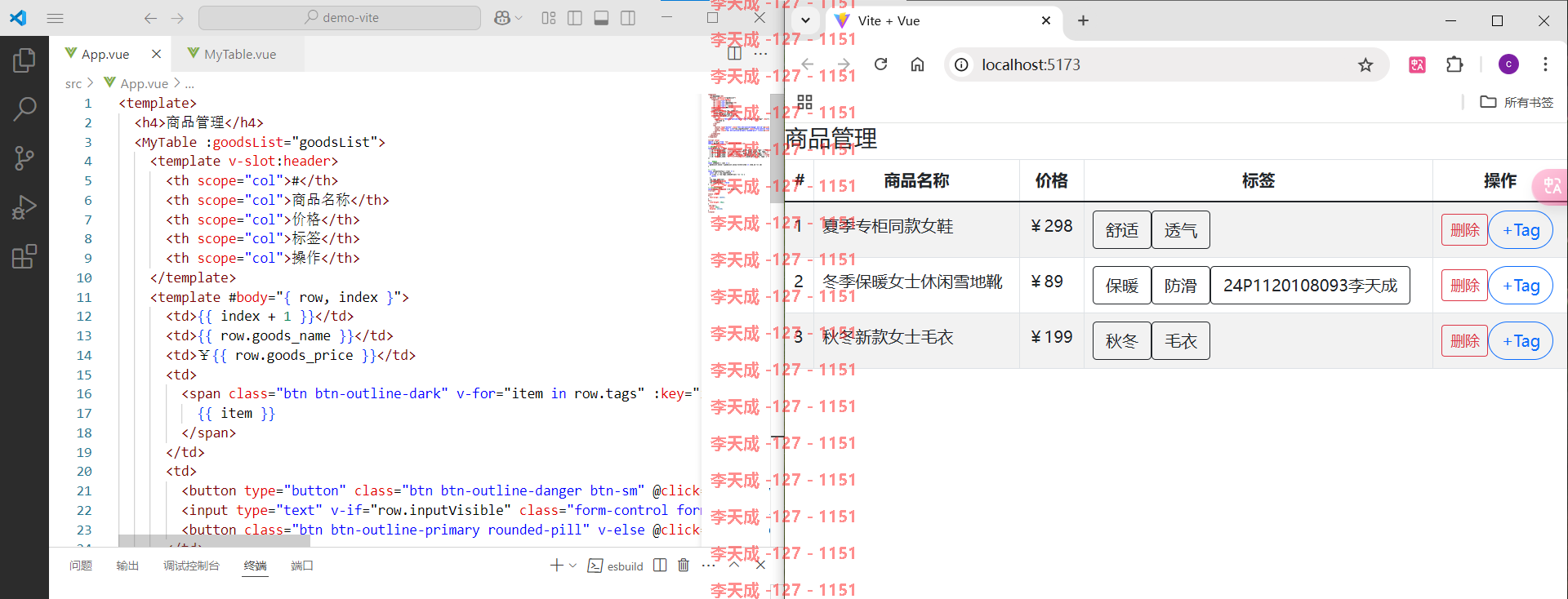This screenshot has height=599, width=1568.
Task: Open the customize layout icon
Action: coord(549,18)
